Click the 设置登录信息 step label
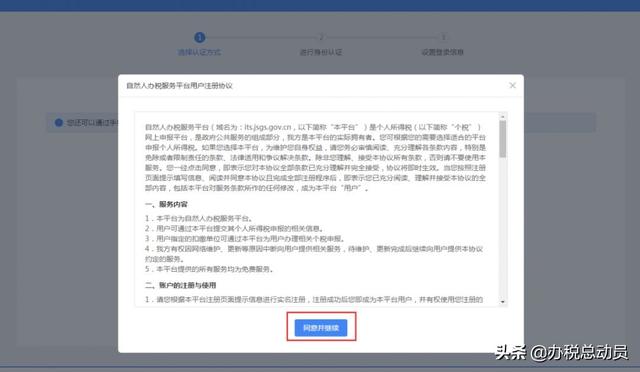 [x=442, y=52]
